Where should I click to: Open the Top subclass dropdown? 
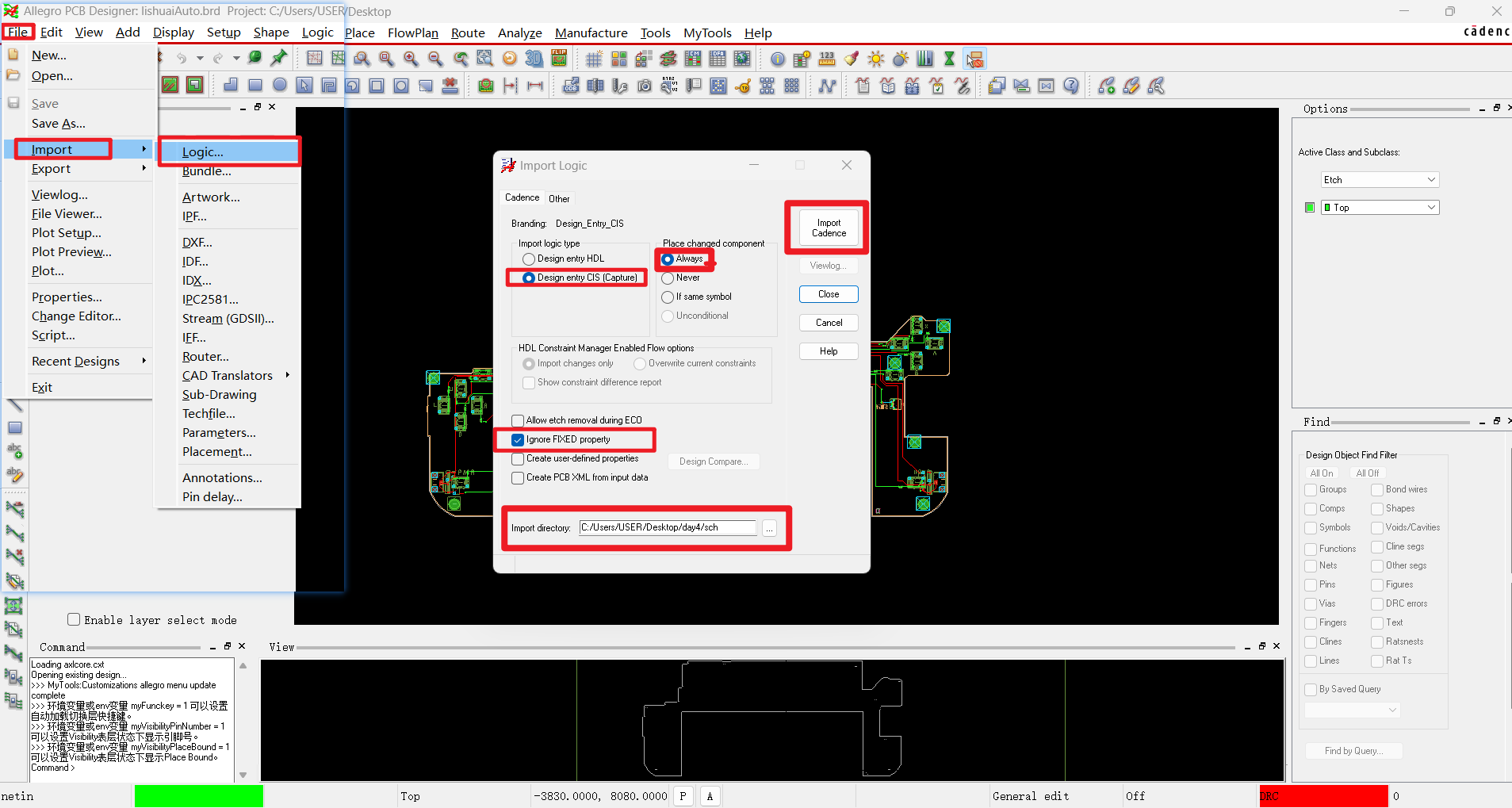[x=1380, y=208]
